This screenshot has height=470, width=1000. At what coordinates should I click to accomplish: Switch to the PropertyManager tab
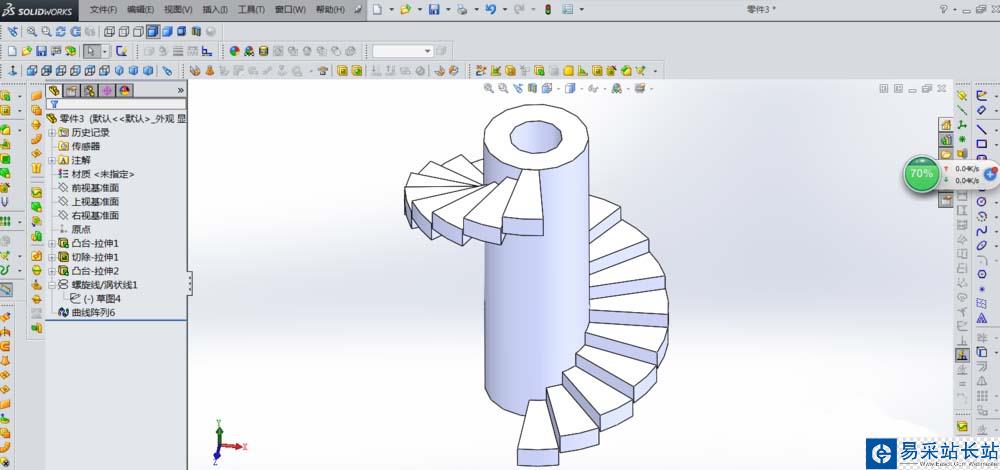(x=72, y=91)
